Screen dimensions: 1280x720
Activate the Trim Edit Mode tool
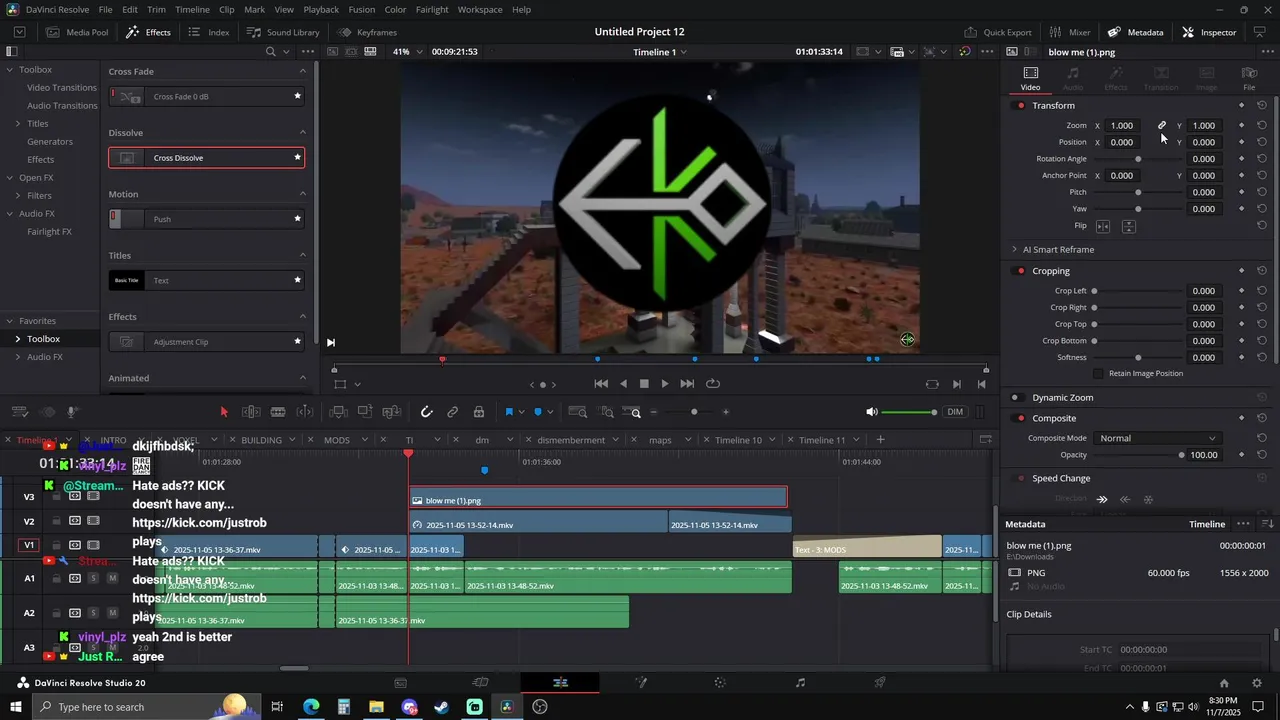(x=251, y=412)
